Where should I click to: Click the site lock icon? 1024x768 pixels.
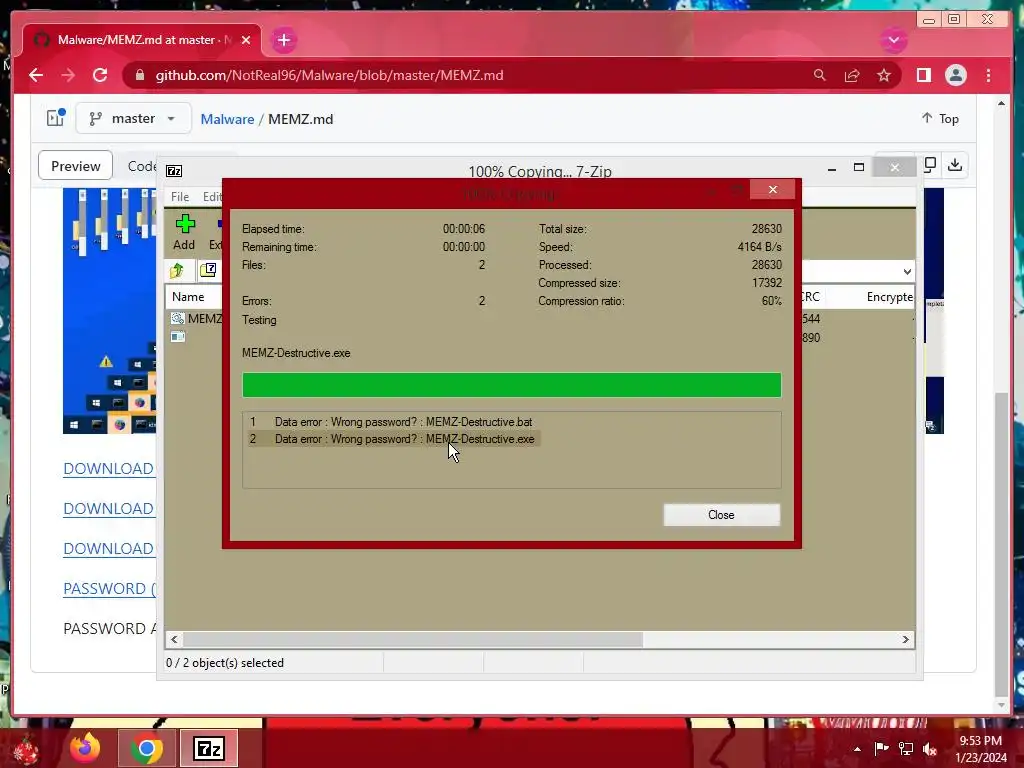(x=139, y=75)
